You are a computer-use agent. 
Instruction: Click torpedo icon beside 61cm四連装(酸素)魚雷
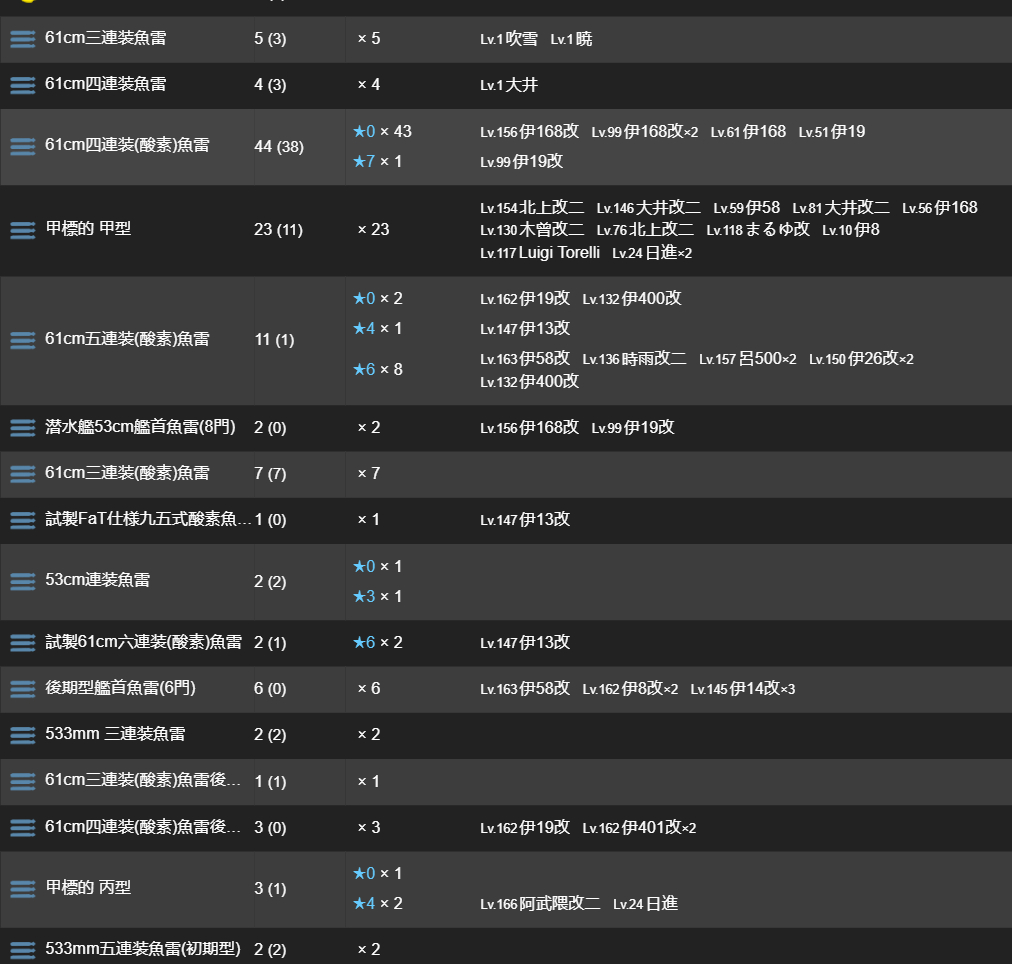point(23,146)
